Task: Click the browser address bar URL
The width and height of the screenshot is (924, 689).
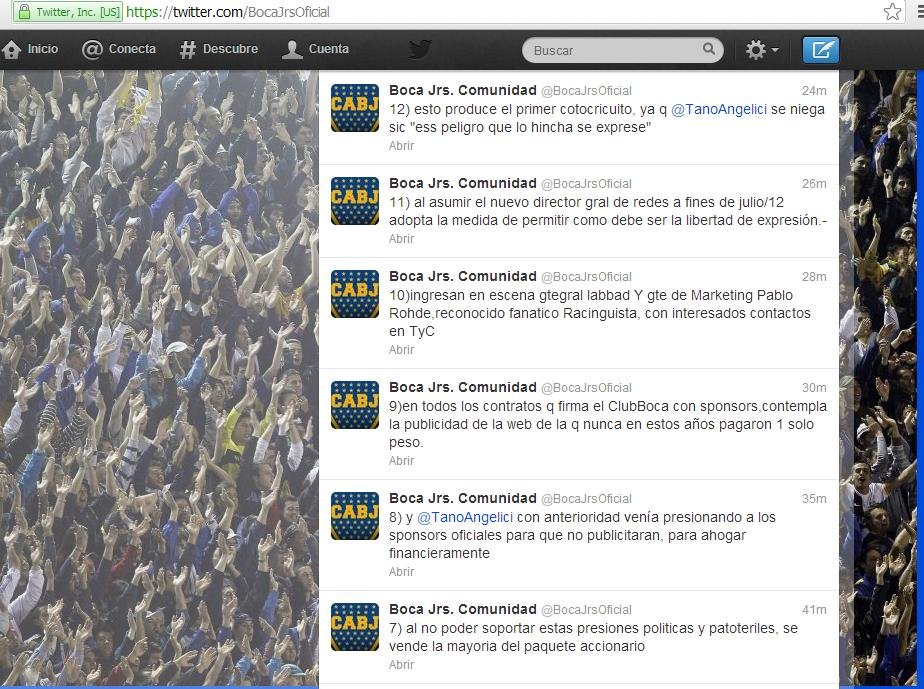Action: click(x=227, y=12)
